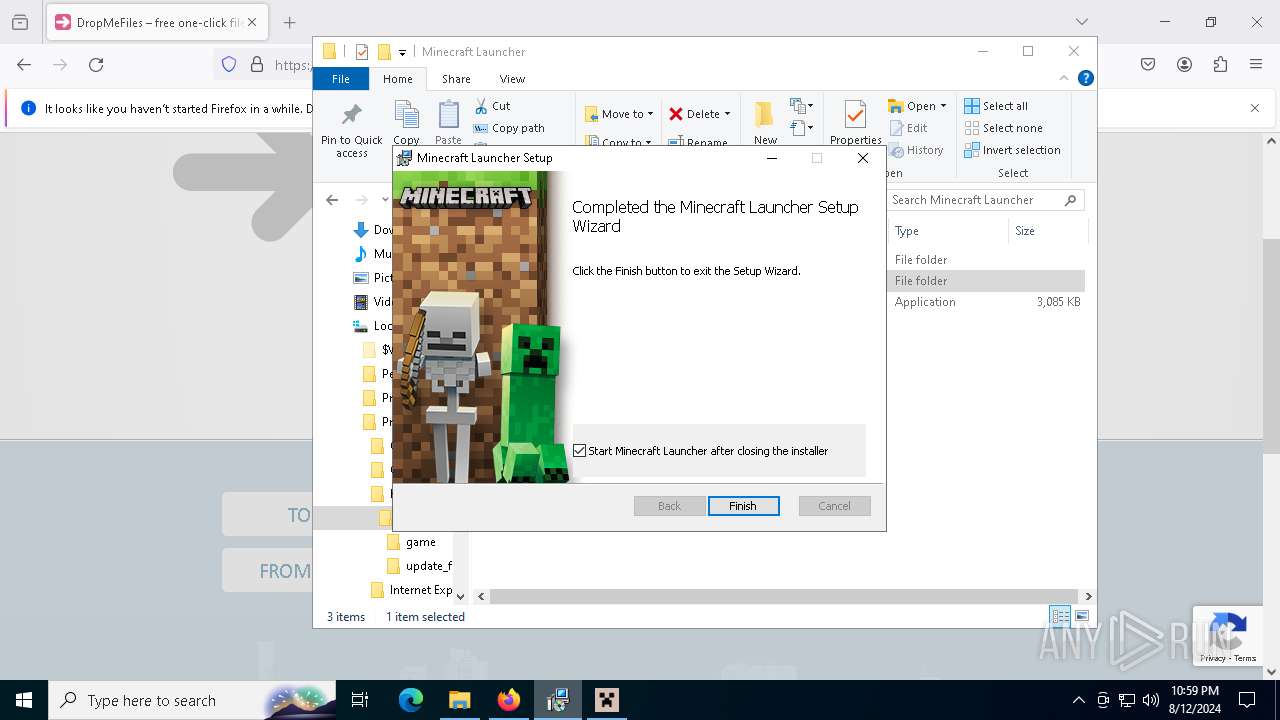This screenshot has width=1280, height=720.
Task: Click the red Delete icon
Action: coord(676,114)
